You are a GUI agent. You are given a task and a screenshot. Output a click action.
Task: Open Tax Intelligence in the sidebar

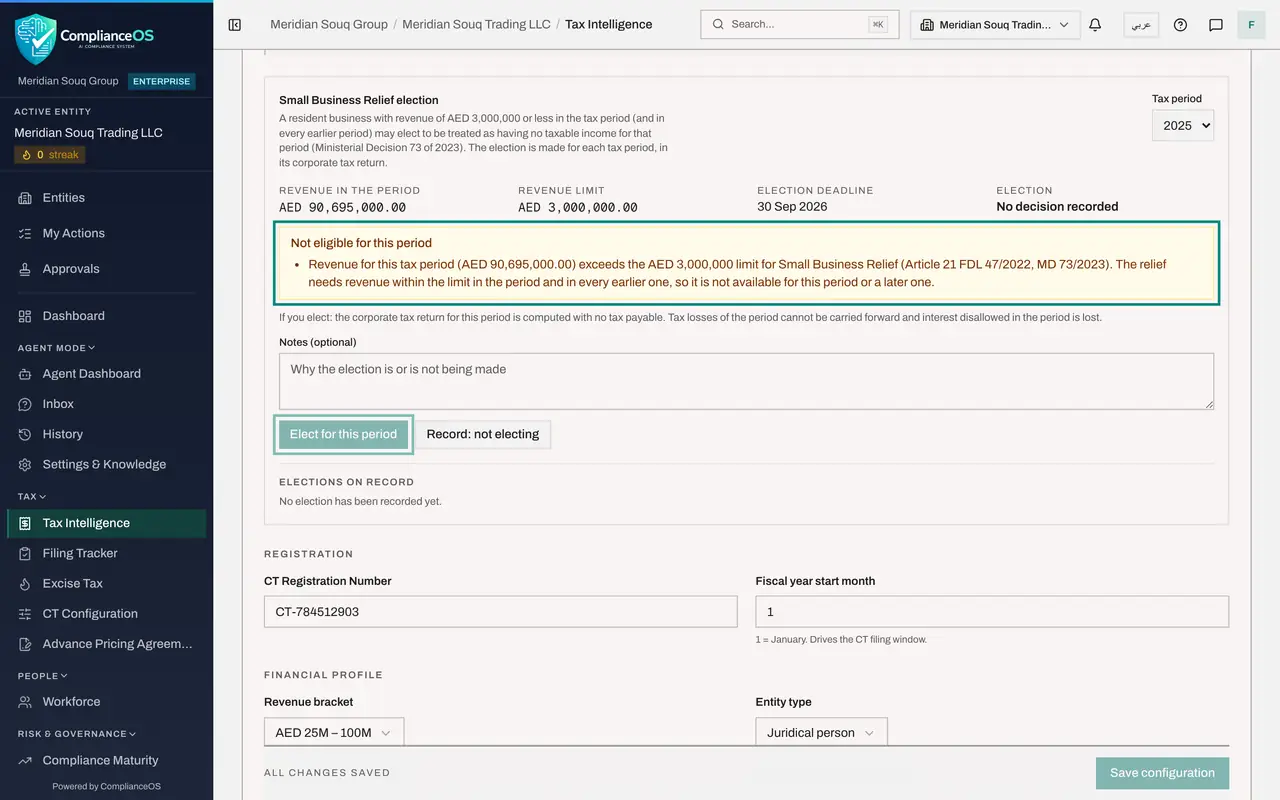coord(106,523)
